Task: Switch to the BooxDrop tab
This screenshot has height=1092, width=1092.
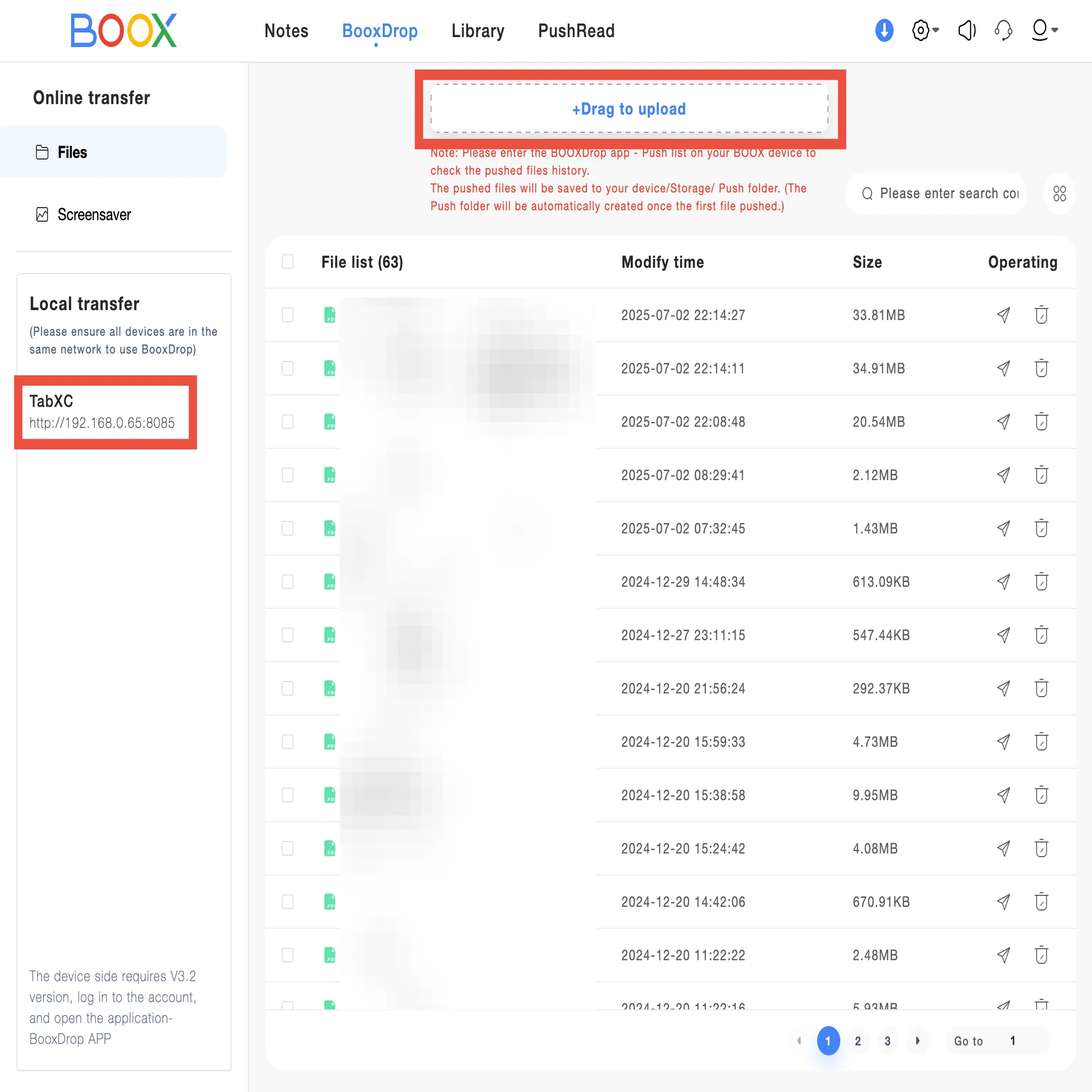Action: coord(380,31)
